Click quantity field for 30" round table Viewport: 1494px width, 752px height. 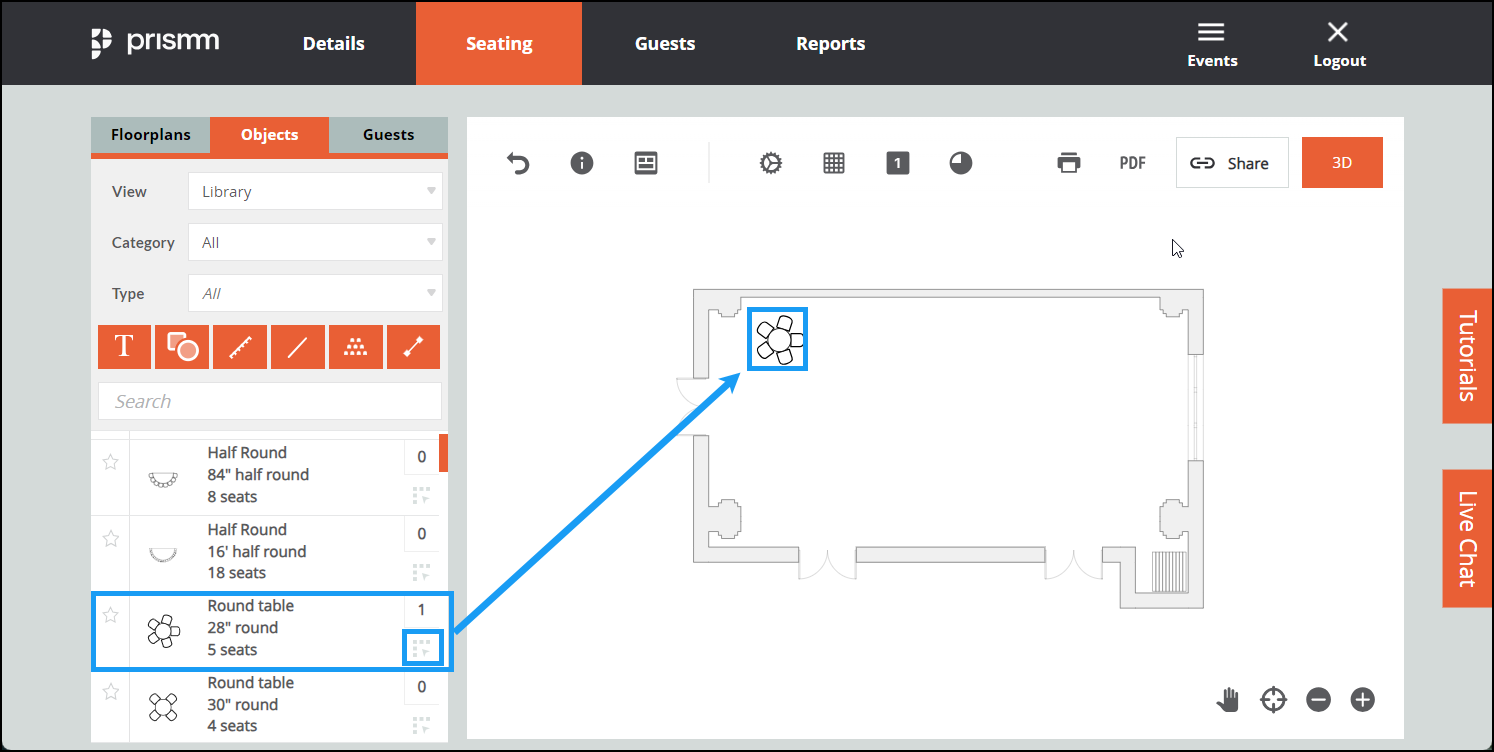click(x=422, y=687)
